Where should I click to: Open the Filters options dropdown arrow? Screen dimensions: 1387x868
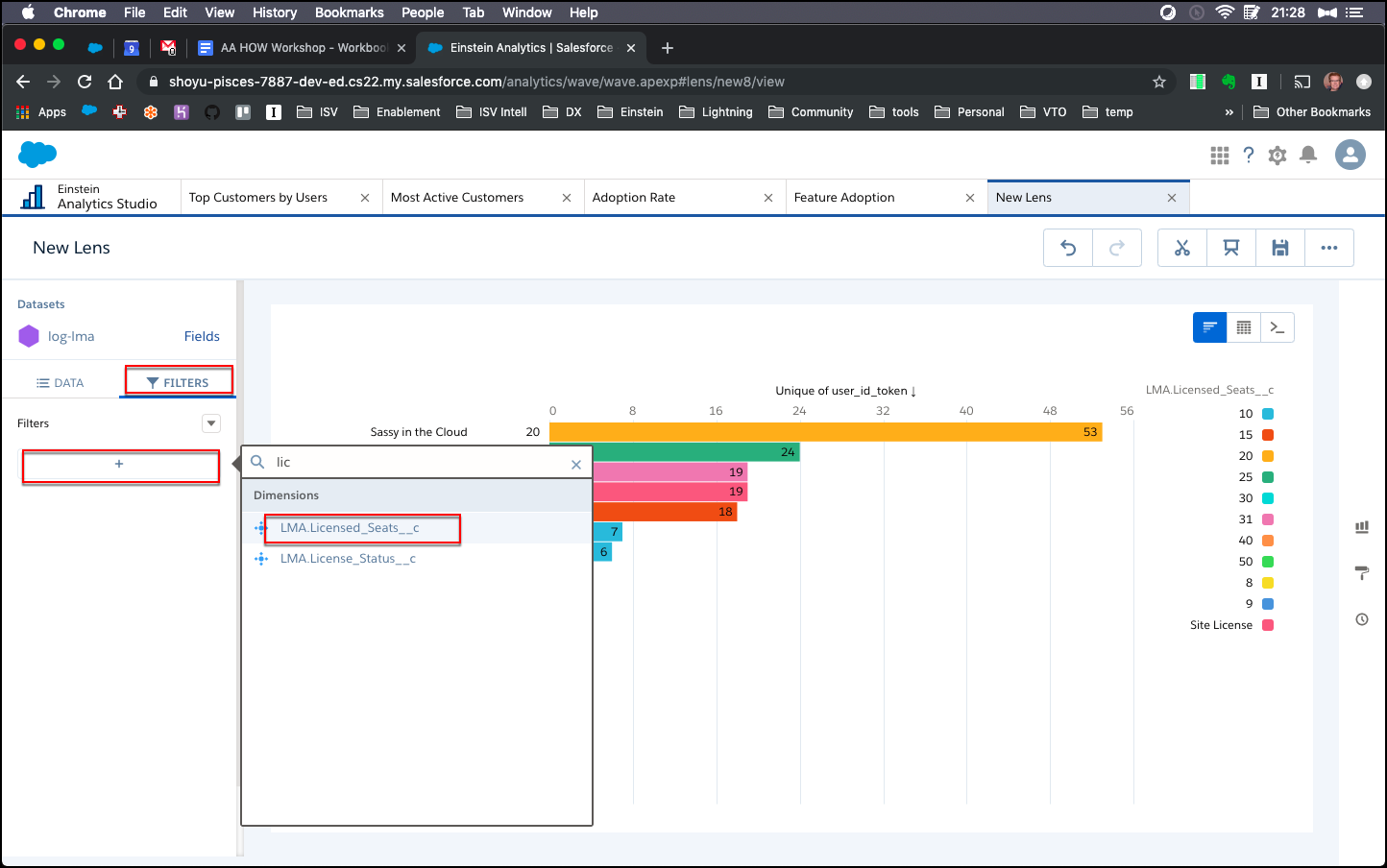211,423
